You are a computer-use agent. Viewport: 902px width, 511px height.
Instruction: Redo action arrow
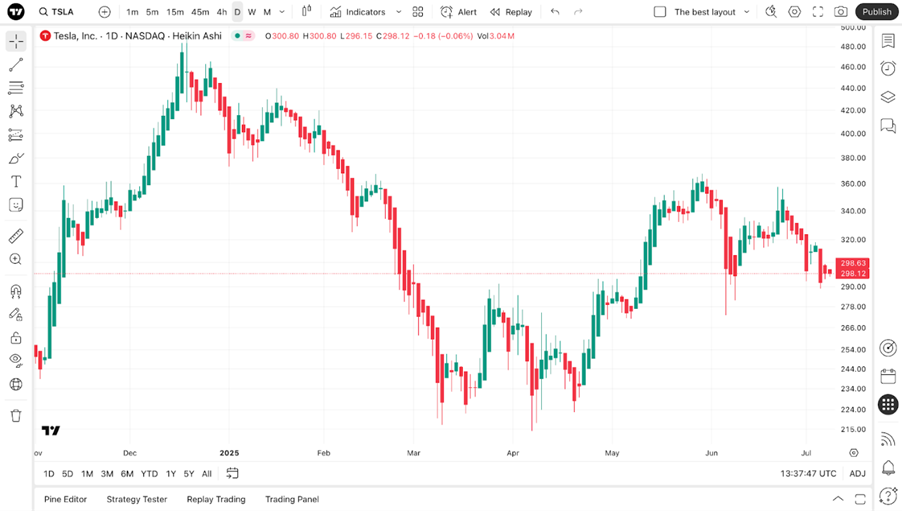578,12
